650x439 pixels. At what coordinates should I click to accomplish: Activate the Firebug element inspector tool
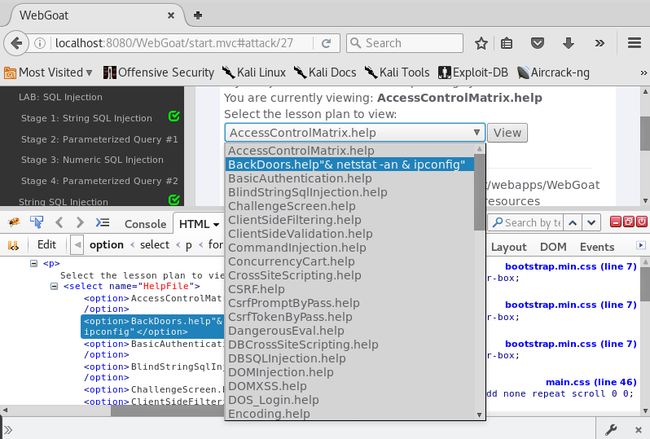tap(36, 223)
